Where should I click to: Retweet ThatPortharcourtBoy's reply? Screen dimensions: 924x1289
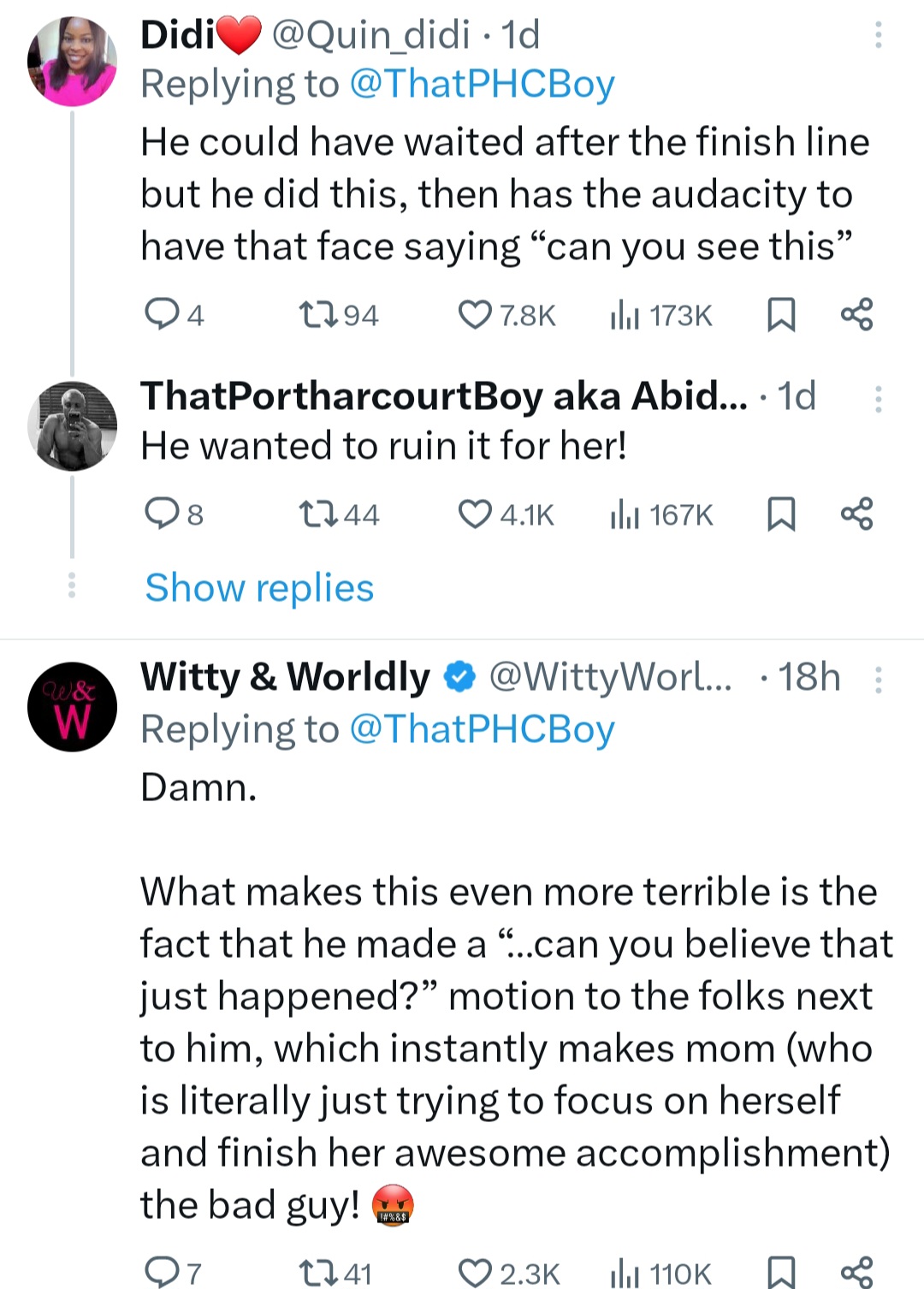pos(318,514)
